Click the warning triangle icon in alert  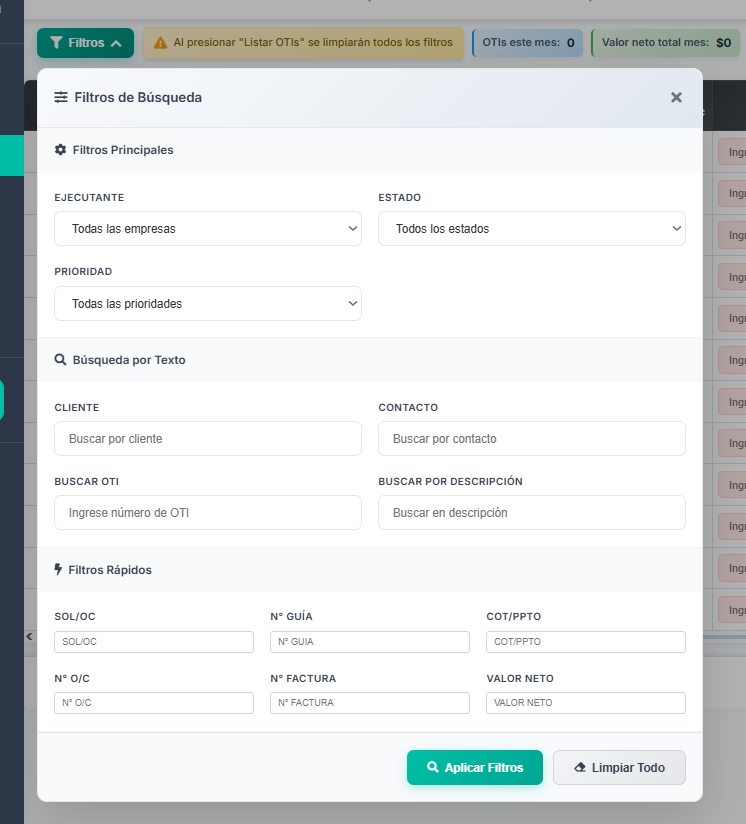[160, 43]
